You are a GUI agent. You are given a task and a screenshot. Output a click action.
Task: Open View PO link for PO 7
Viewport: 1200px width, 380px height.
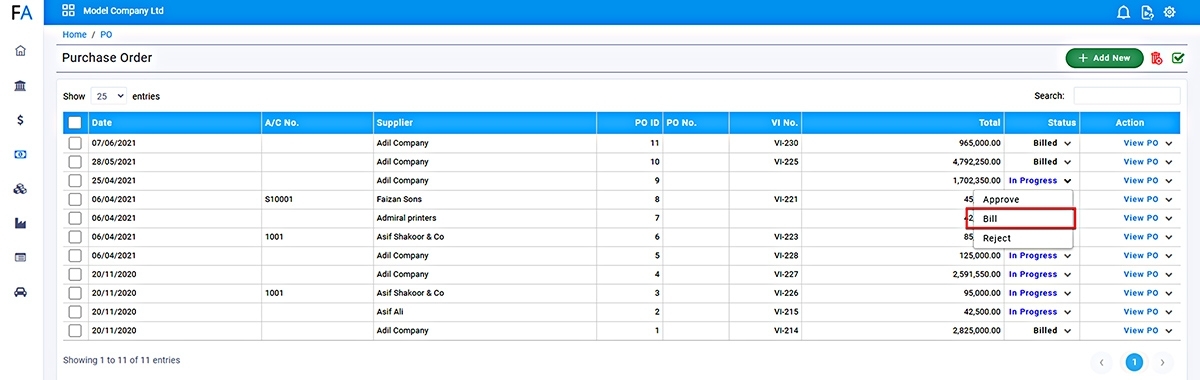click(1141, 218)
